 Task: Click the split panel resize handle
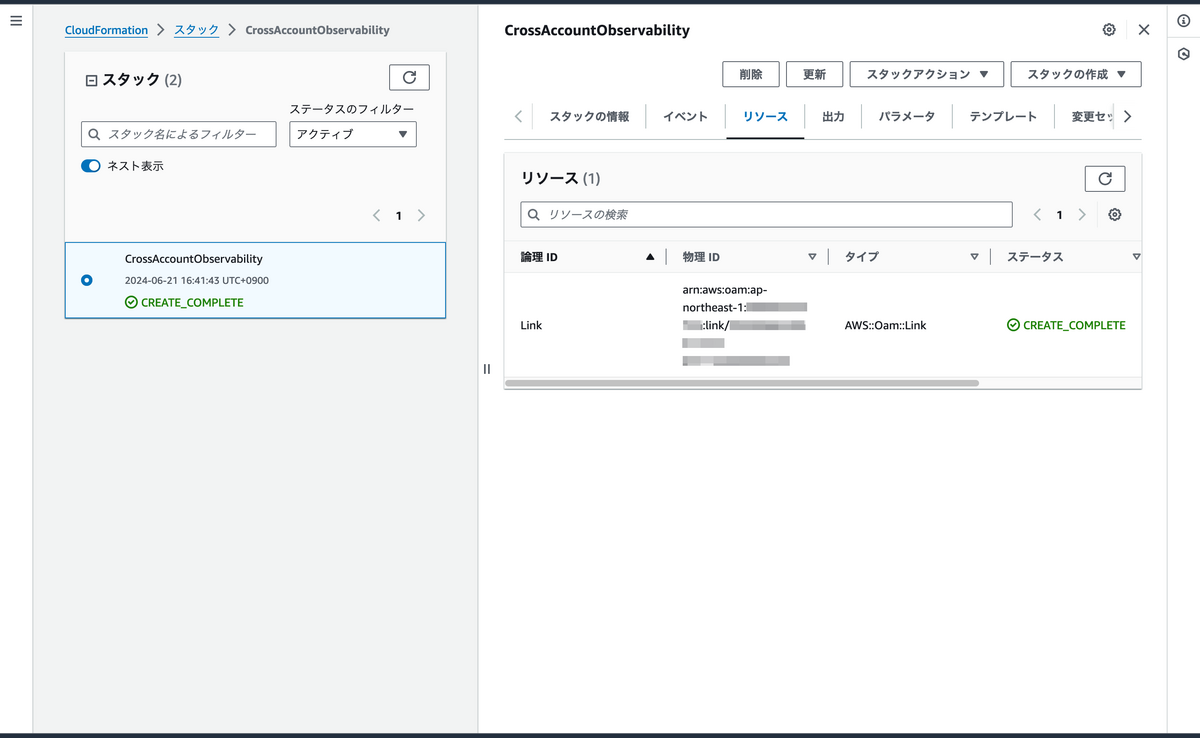tap(487, 369)
